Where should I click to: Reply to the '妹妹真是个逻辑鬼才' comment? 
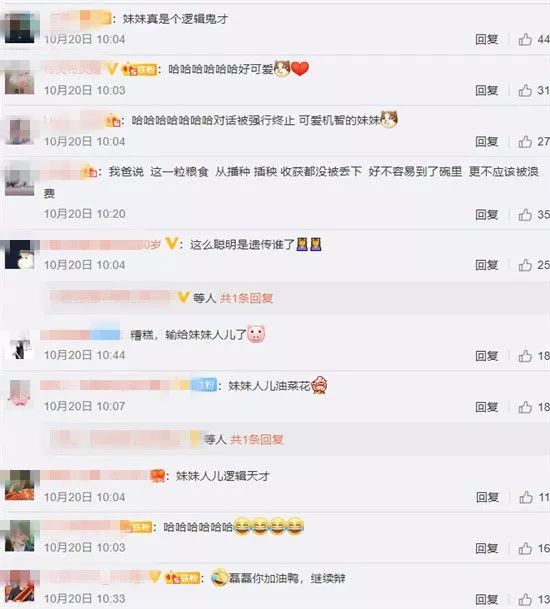point(487,39)
